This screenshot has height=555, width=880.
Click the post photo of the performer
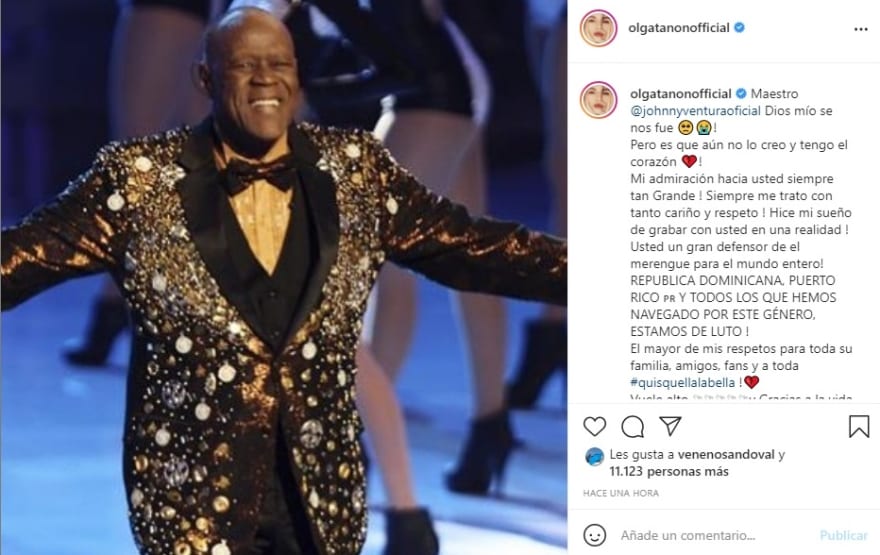tap(283, 277)
